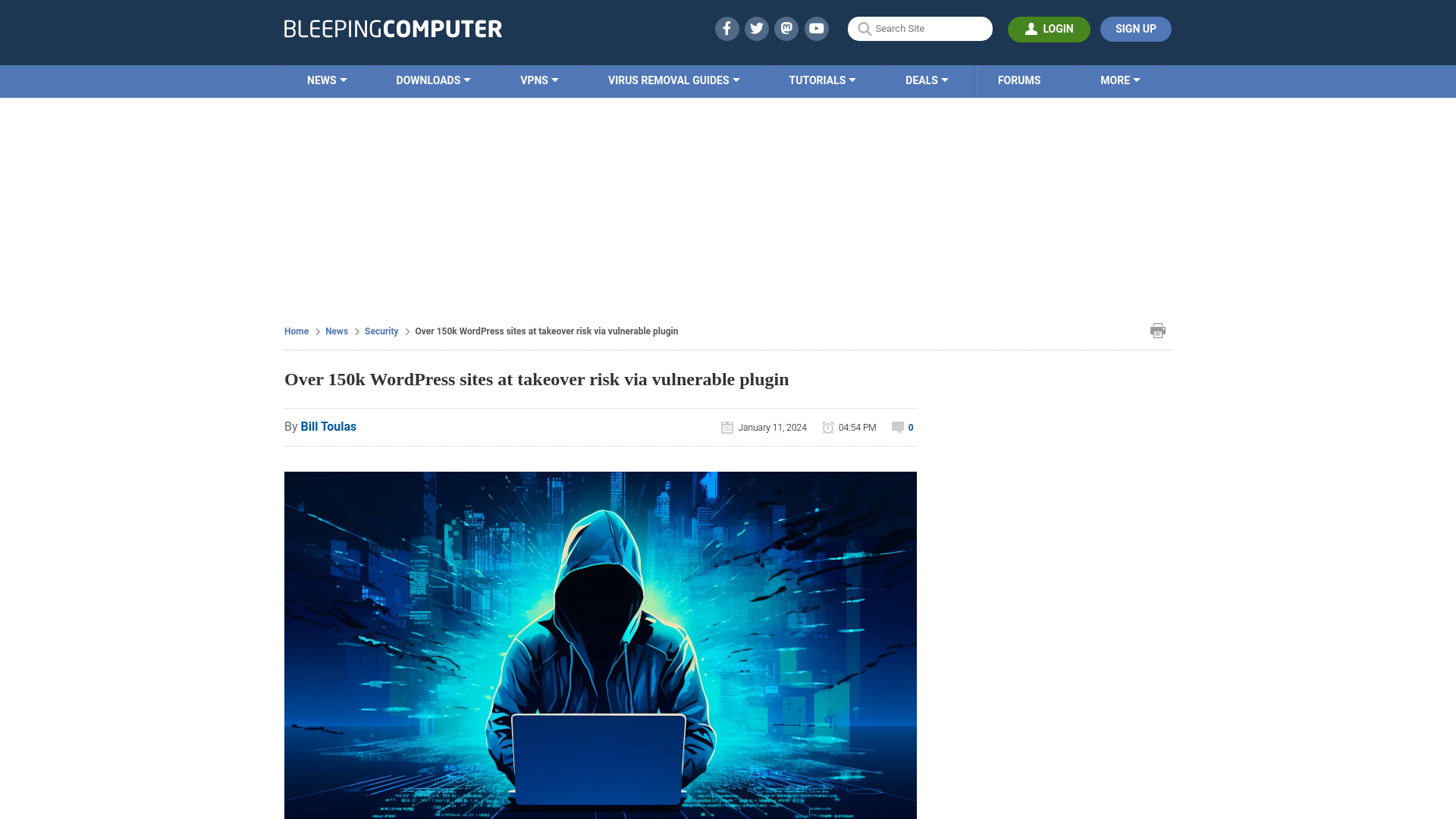Open the YouTube social icon link

tap(817, 28)
